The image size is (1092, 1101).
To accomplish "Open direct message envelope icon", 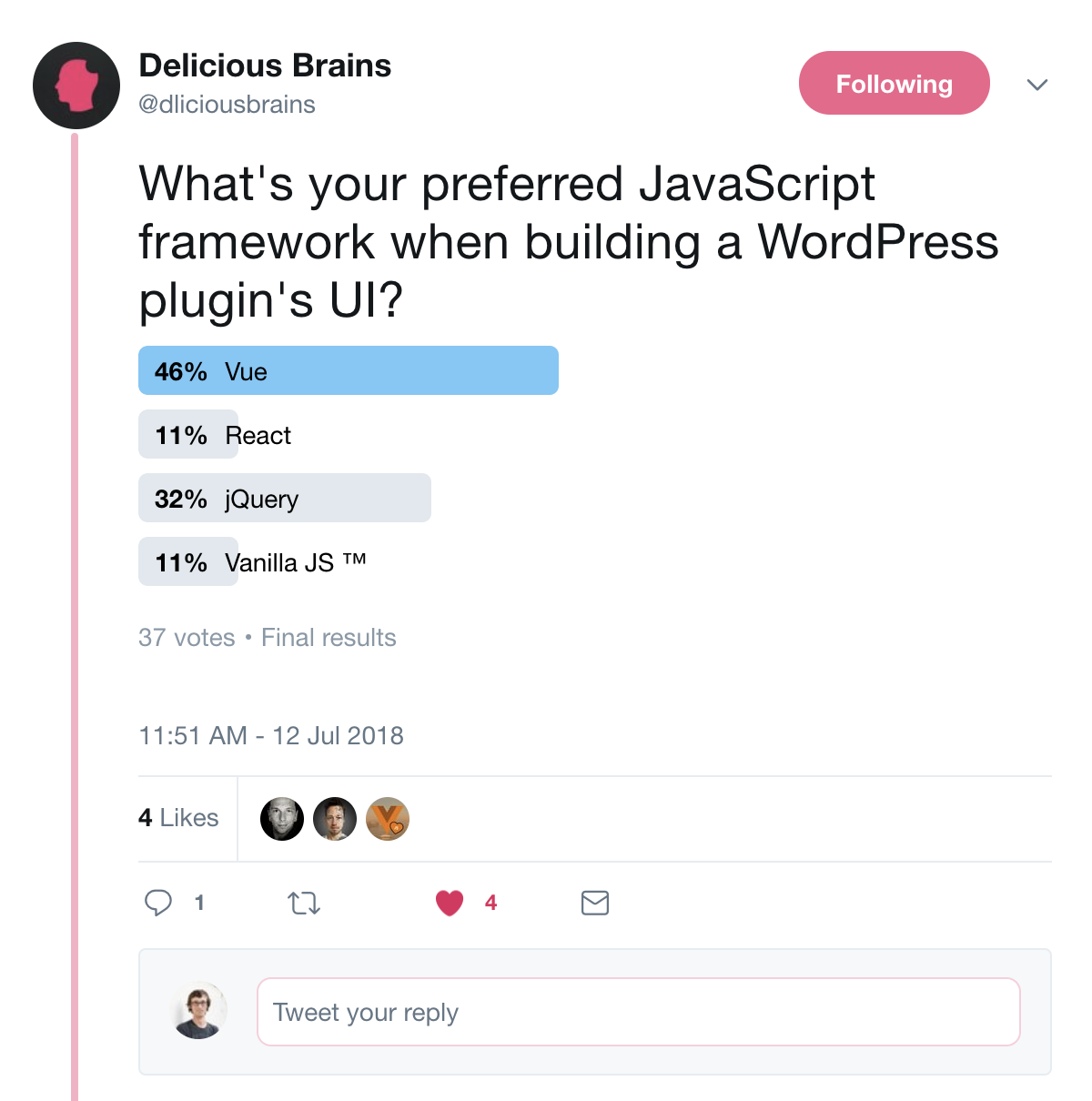I will 595,903.
